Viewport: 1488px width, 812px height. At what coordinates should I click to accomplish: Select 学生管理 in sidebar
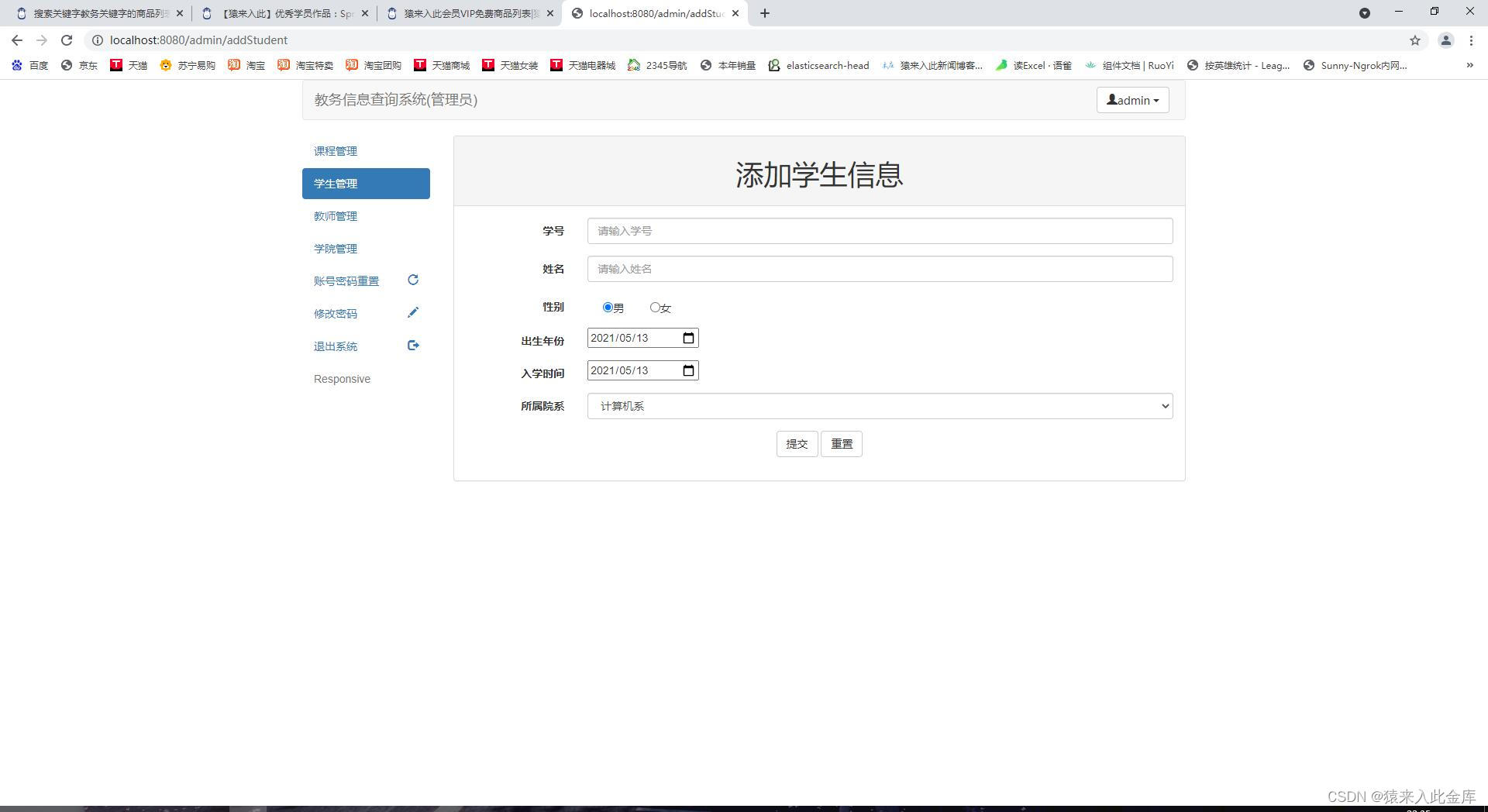[x=366, y=184]
